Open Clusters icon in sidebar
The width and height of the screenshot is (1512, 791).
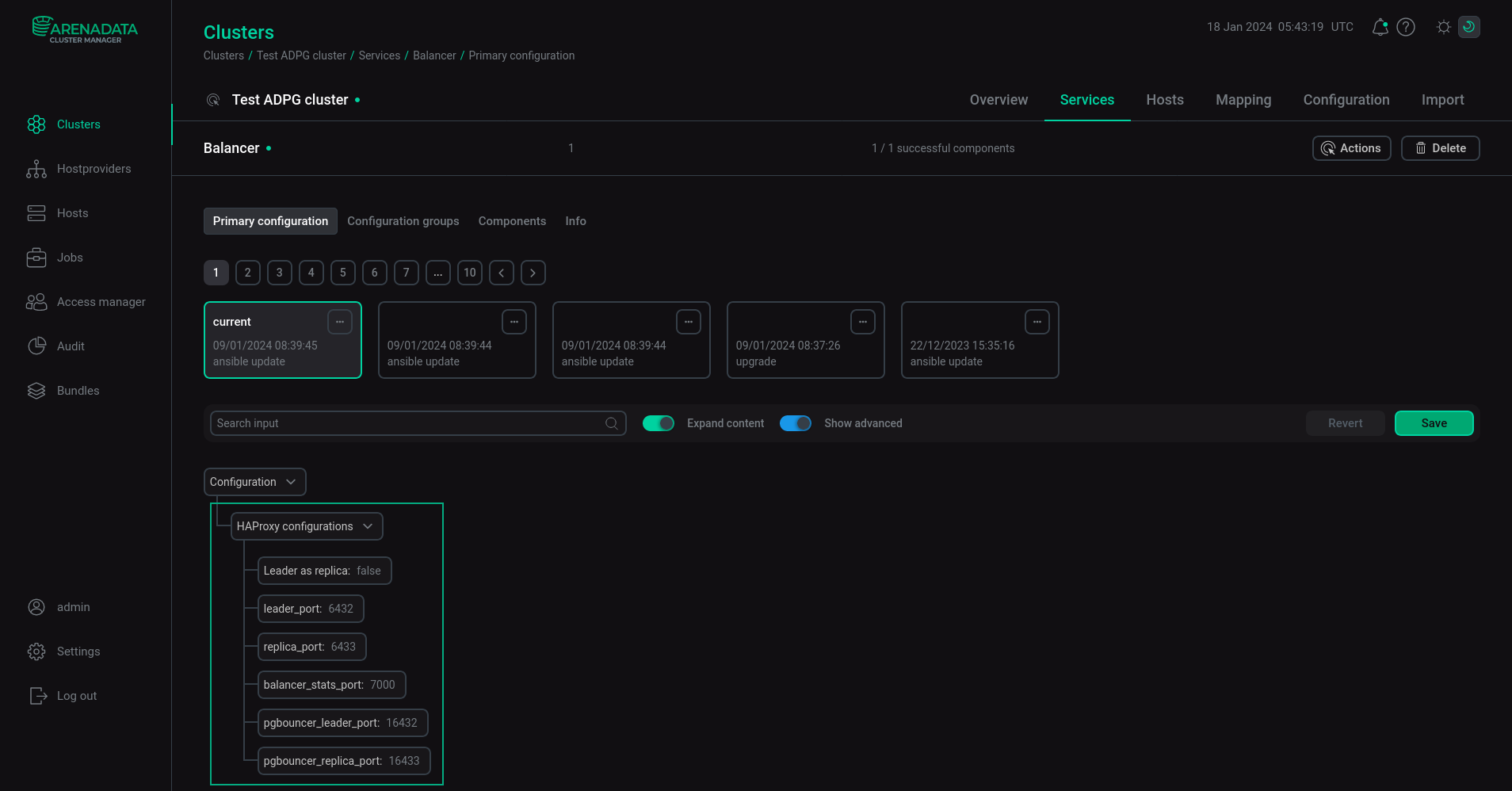[x=36, y=124]
